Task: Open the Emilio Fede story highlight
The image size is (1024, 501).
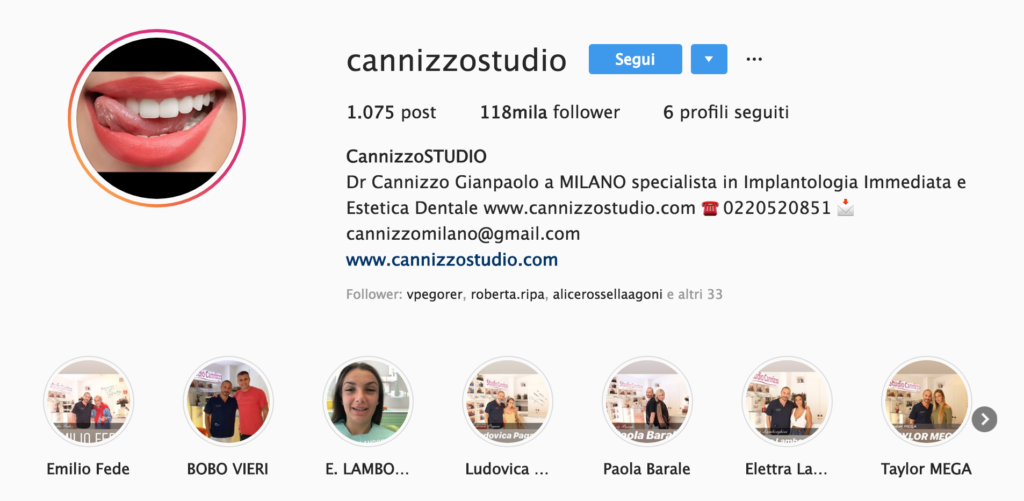Action: 88,401
